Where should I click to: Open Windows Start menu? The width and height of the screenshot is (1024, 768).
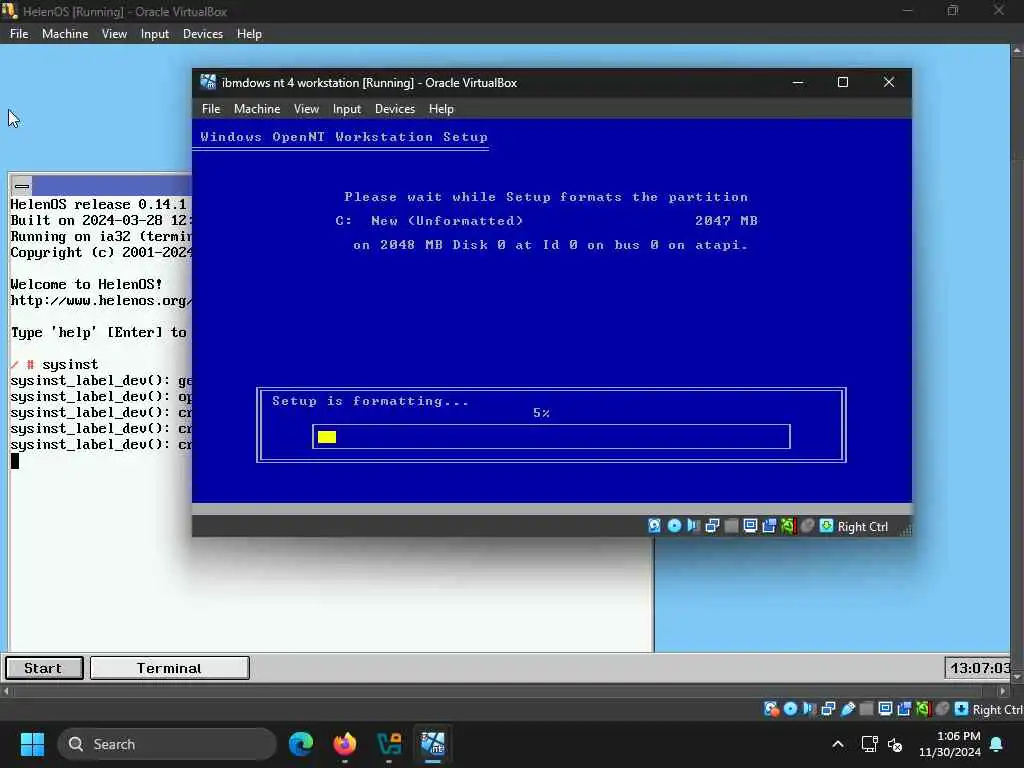tap(32, 744)
